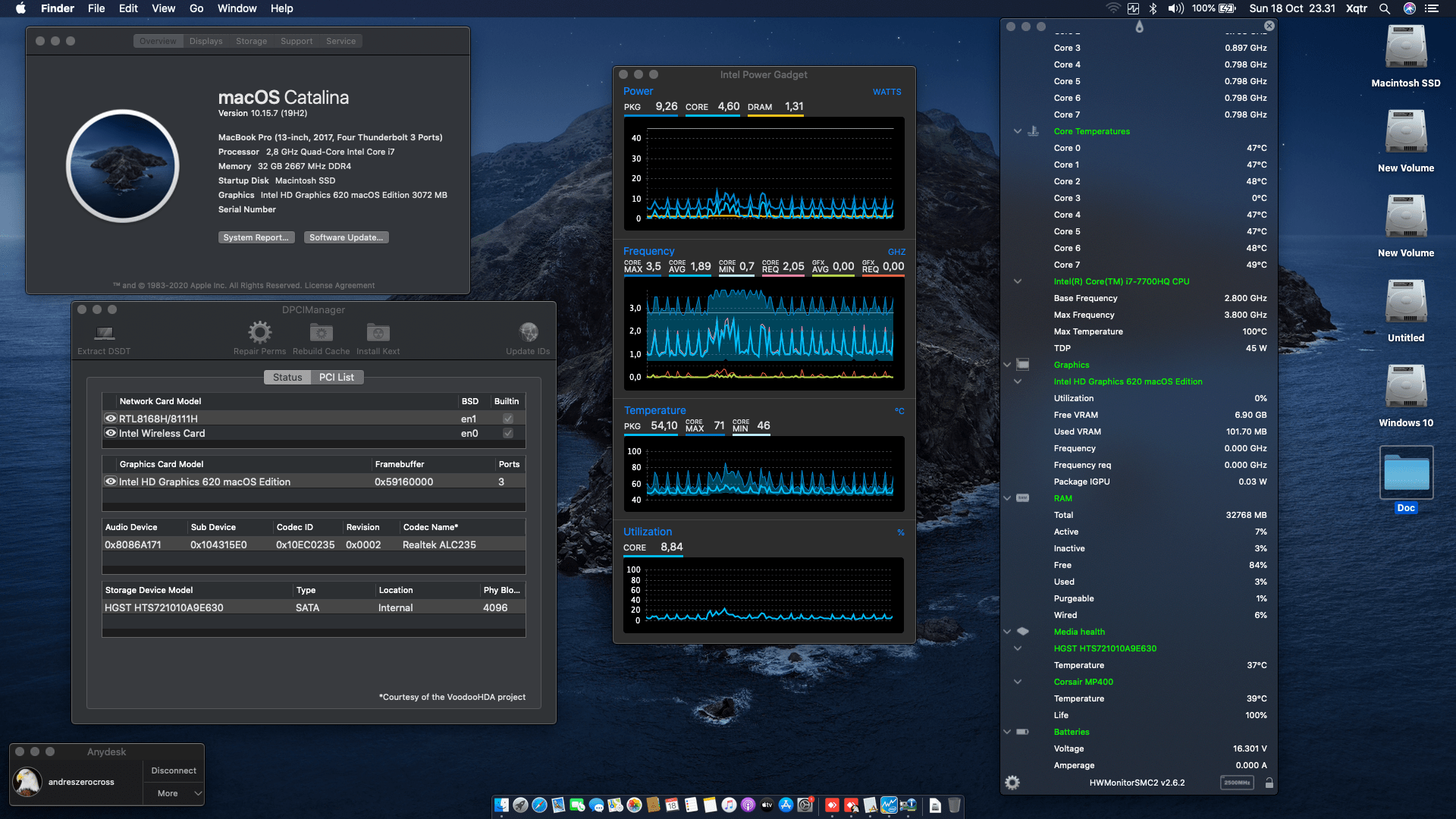Screen dimensions: 1456x819
Task: Open HWMonitorSMC2 settings gear
Action: click(1012, 783)
